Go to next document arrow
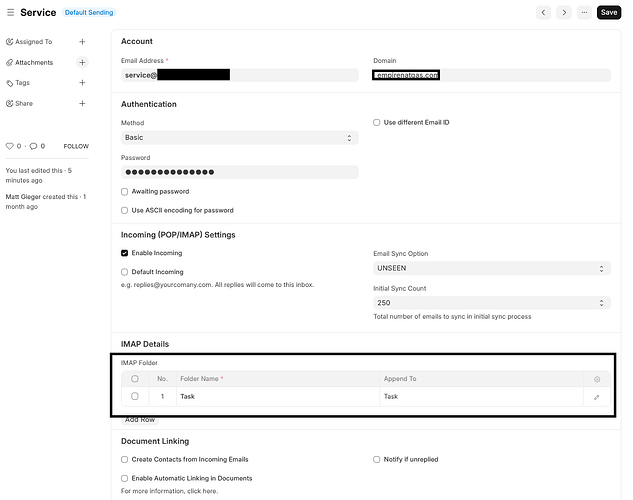633x500 pixels. coord(564,13)
